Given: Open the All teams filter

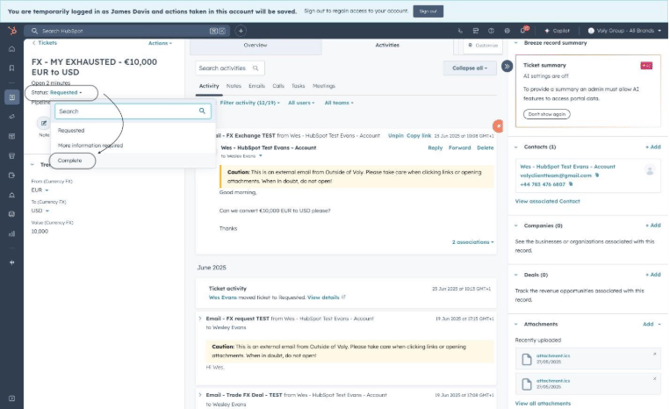Looking at the screenshot, I should click(339, 103).
